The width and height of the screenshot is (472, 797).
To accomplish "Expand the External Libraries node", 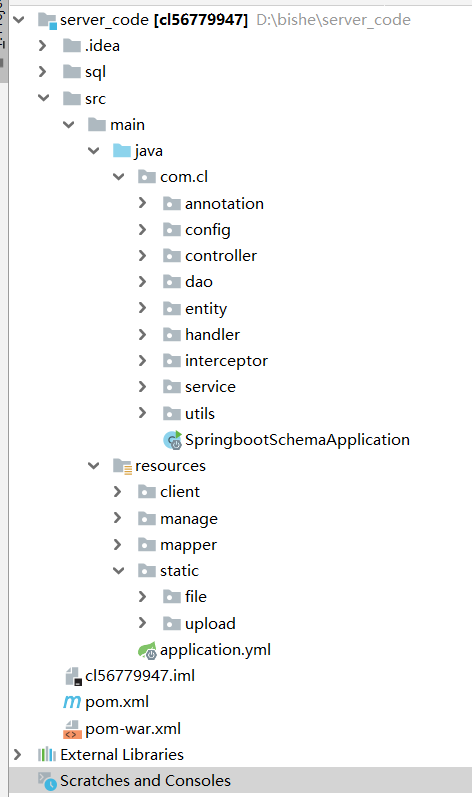I will point(18,754).
